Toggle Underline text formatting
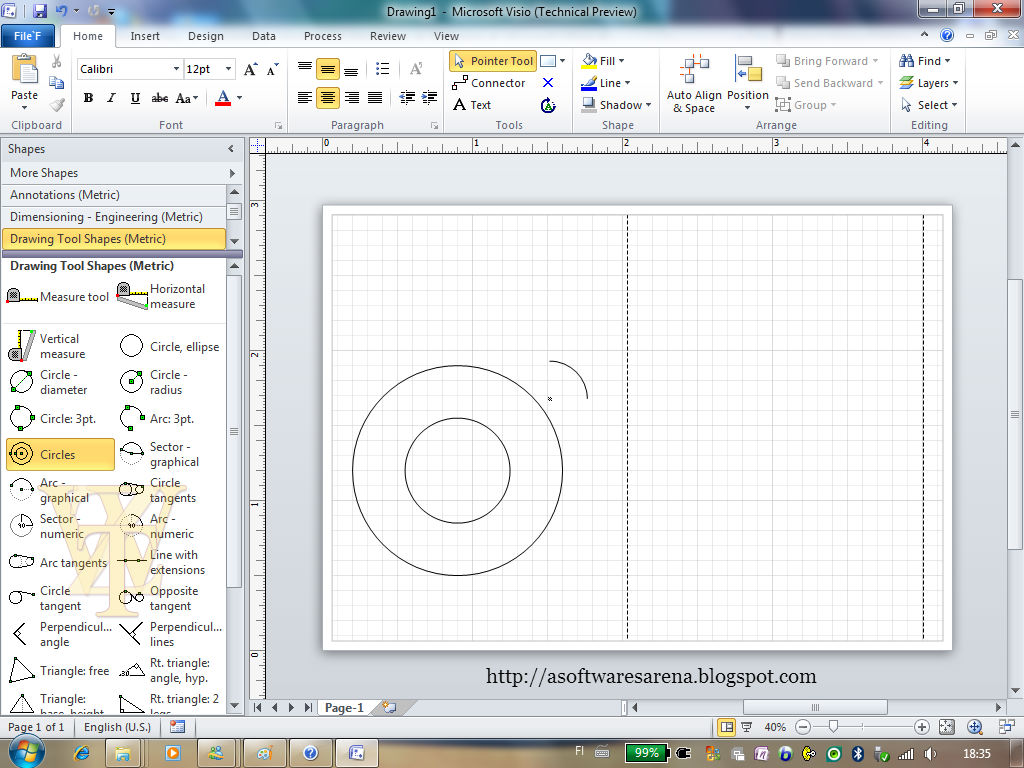The width and height of the screenshot is (1024, 768). point(134,98)
